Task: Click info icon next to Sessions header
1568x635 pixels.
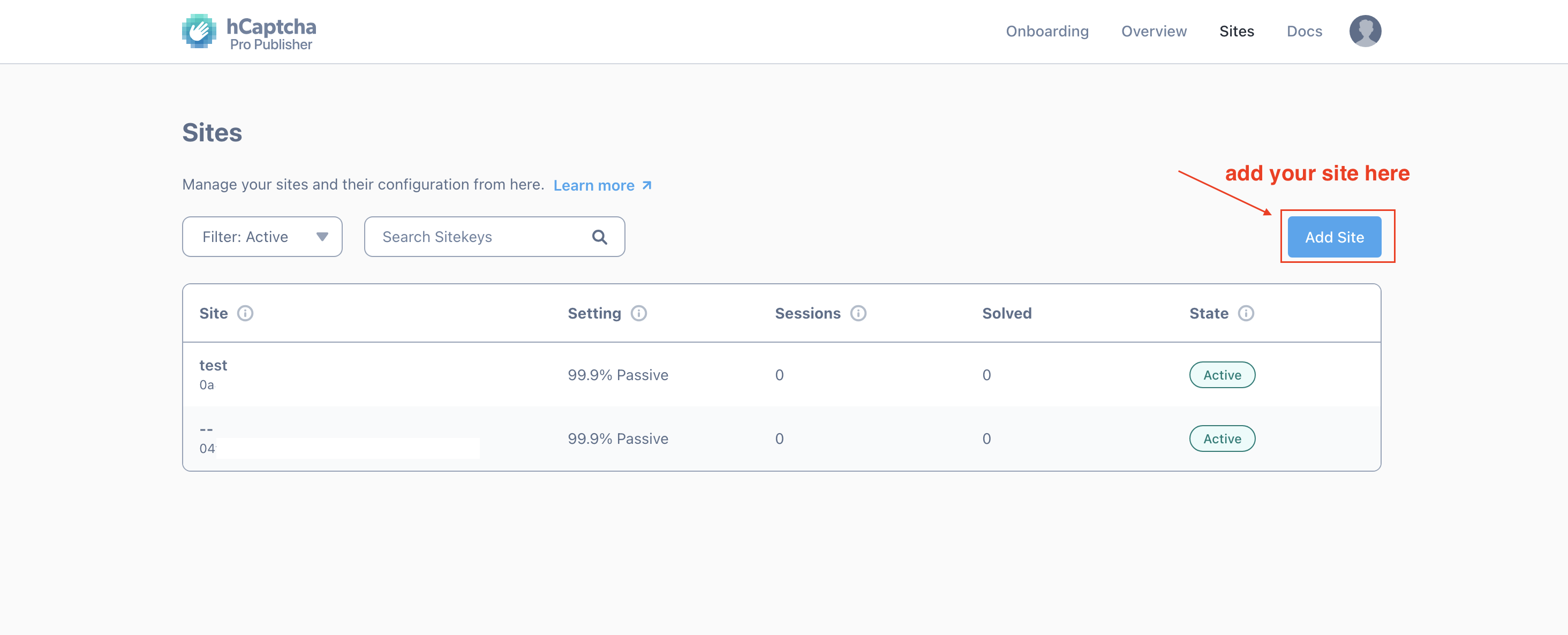Action: [858, 314]
